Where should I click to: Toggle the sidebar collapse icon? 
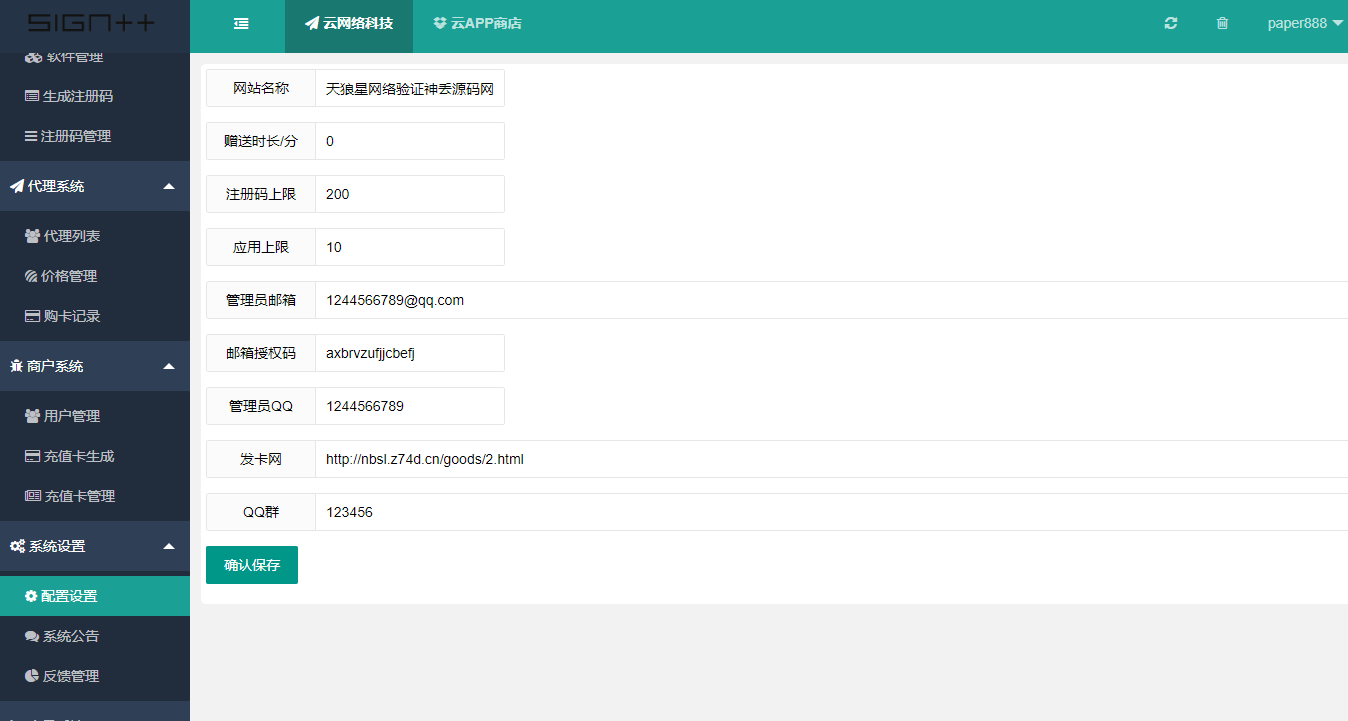click(x=241, y=24)
